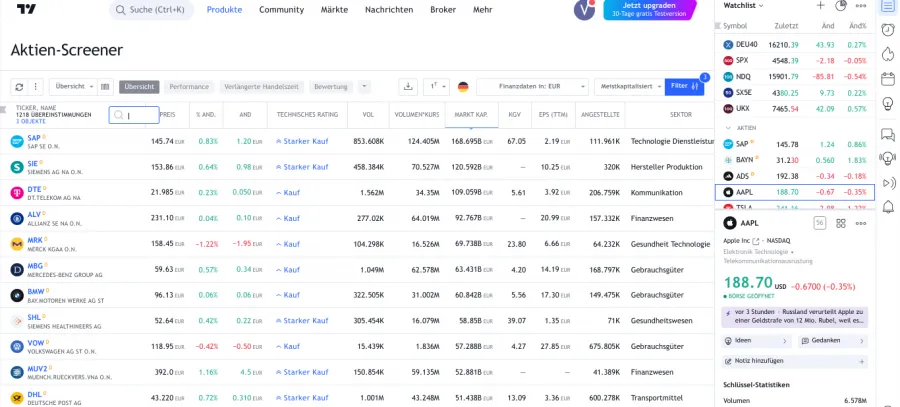The width and height of the screenshot is (900, 407).
Task: Open the Produkte menu
Action: click(x=224, y=10)
